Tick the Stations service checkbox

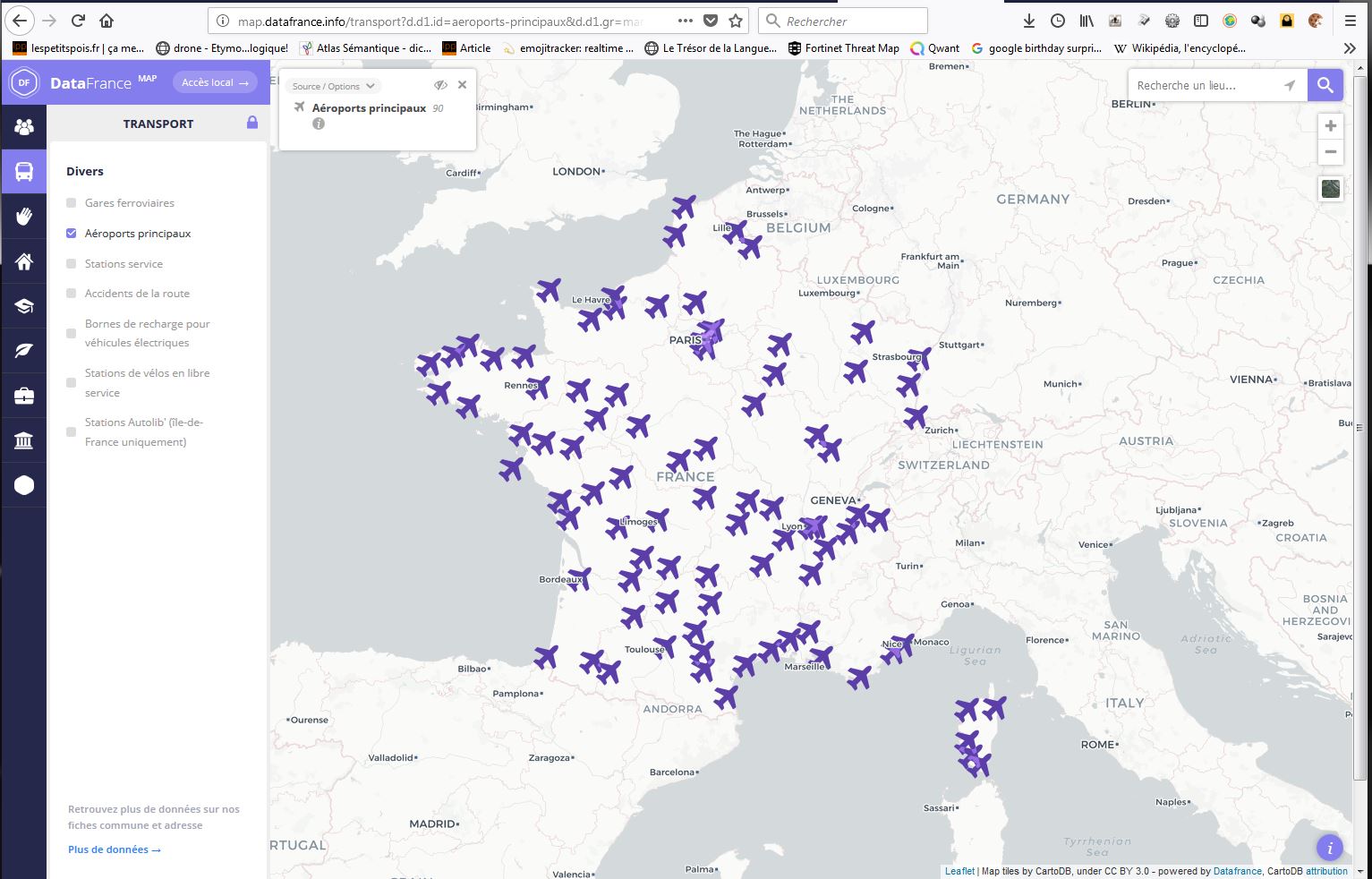(72, 264)
